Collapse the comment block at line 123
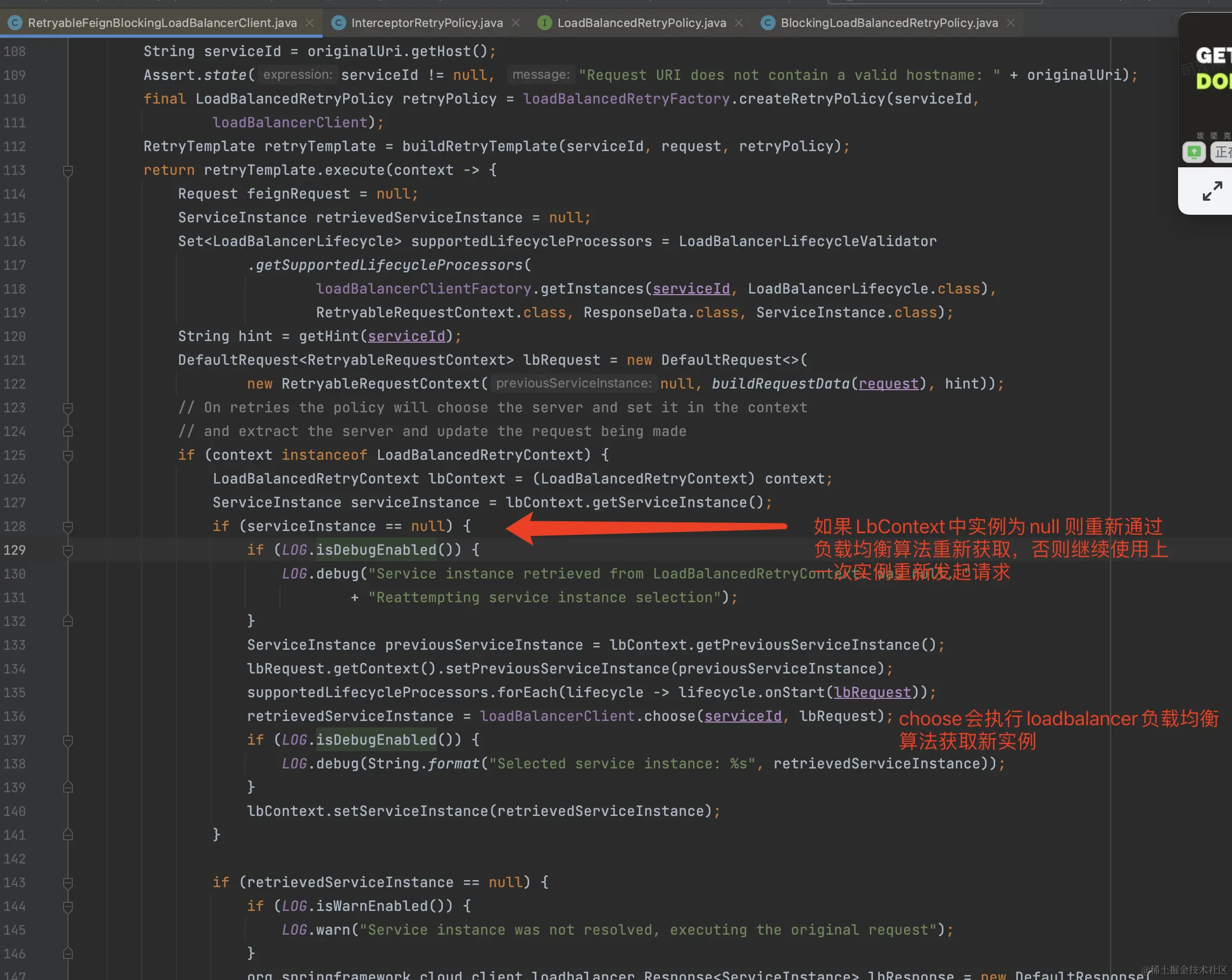 67,407
